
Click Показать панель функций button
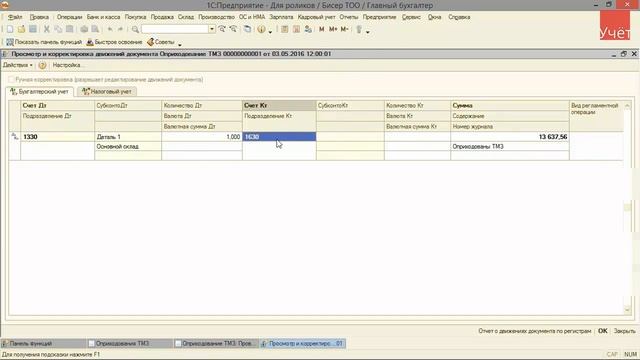coord(44,42)
